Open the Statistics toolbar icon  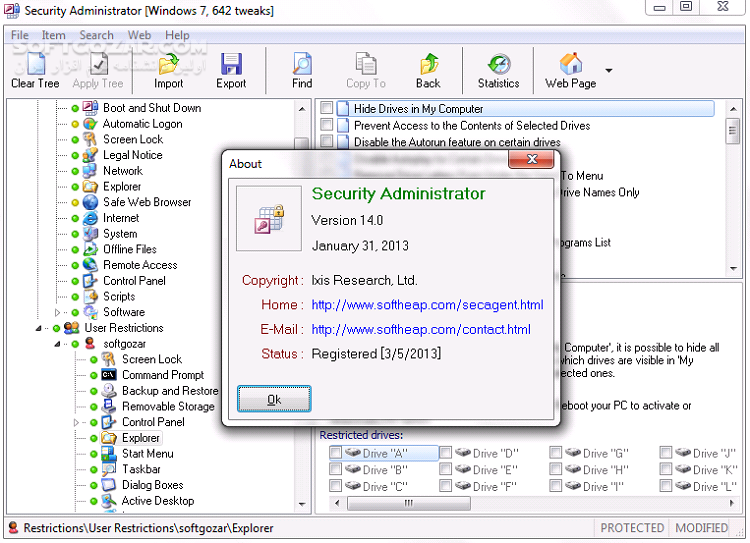[x=499, y=64]
